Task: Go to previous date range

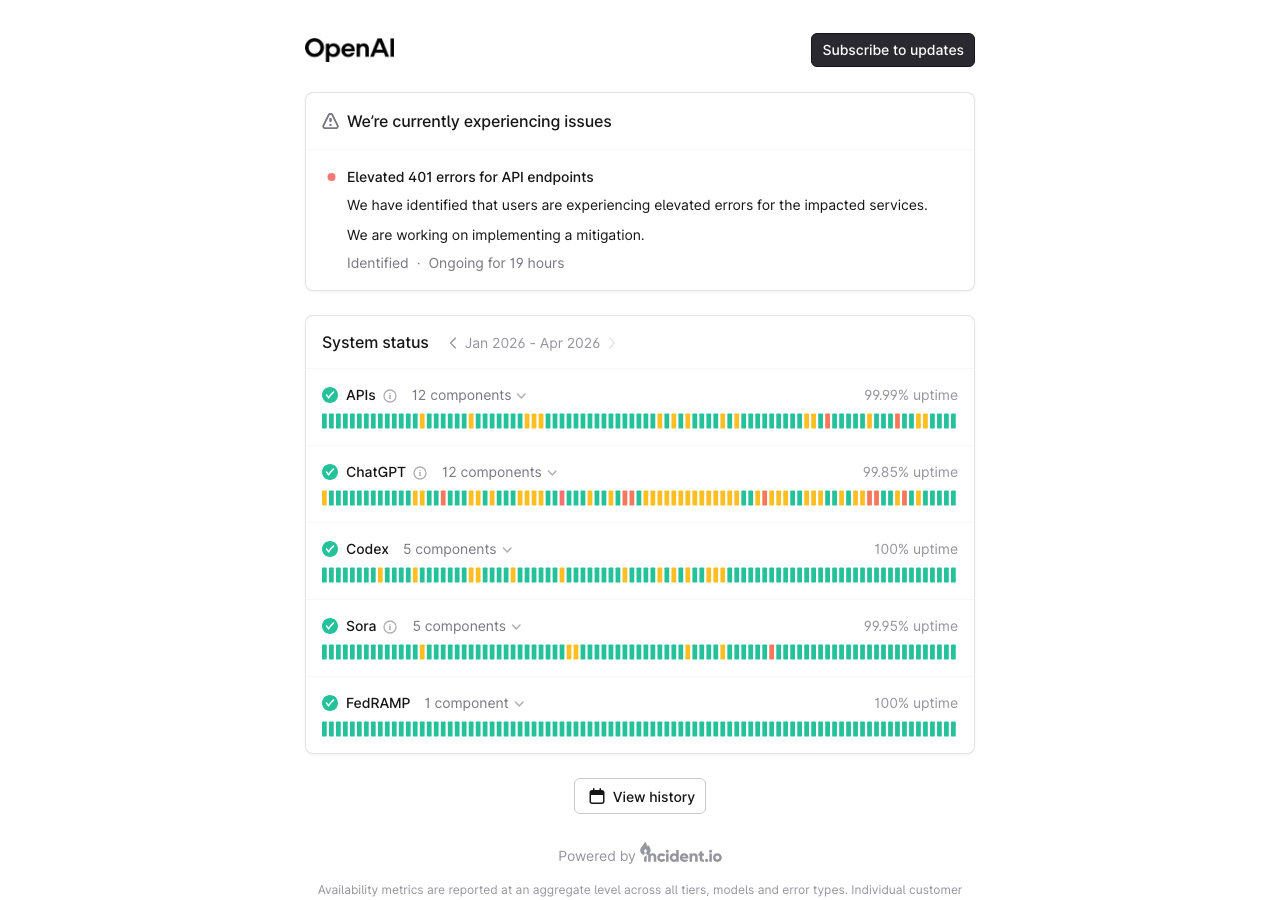Action: 453,343
